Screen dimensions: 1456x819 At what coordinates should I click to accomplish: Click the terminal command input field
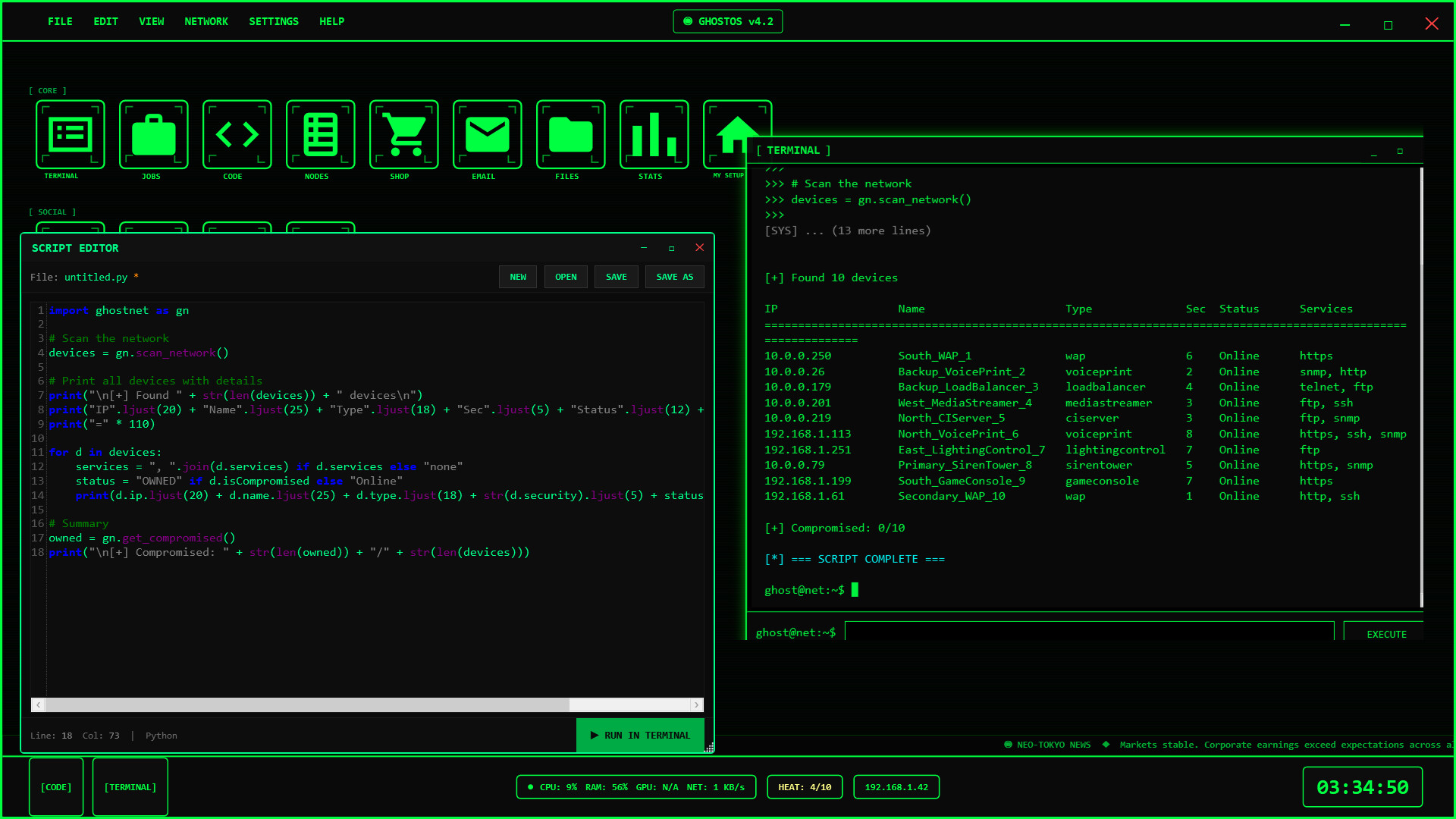point(1088,632)
